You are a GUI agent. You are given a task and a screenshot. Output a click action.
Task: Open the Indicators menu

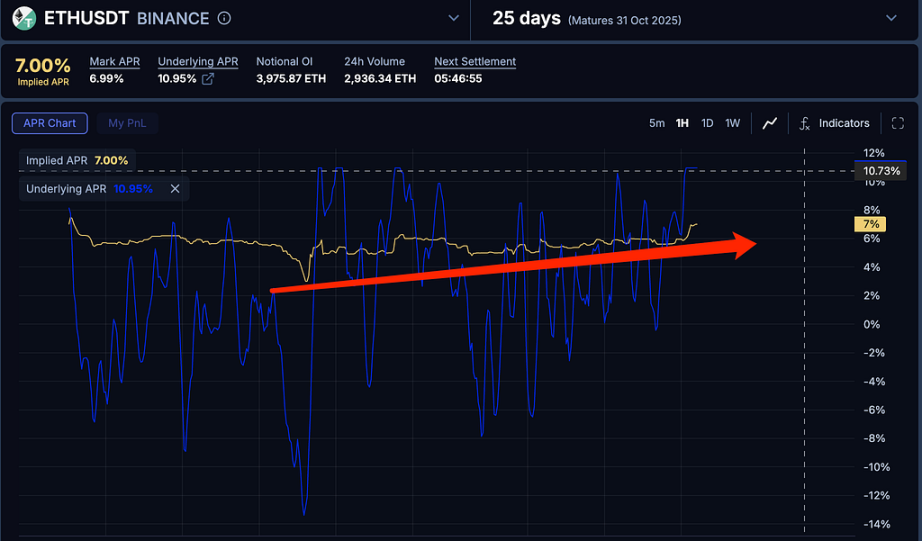click(x=843, y=123)
